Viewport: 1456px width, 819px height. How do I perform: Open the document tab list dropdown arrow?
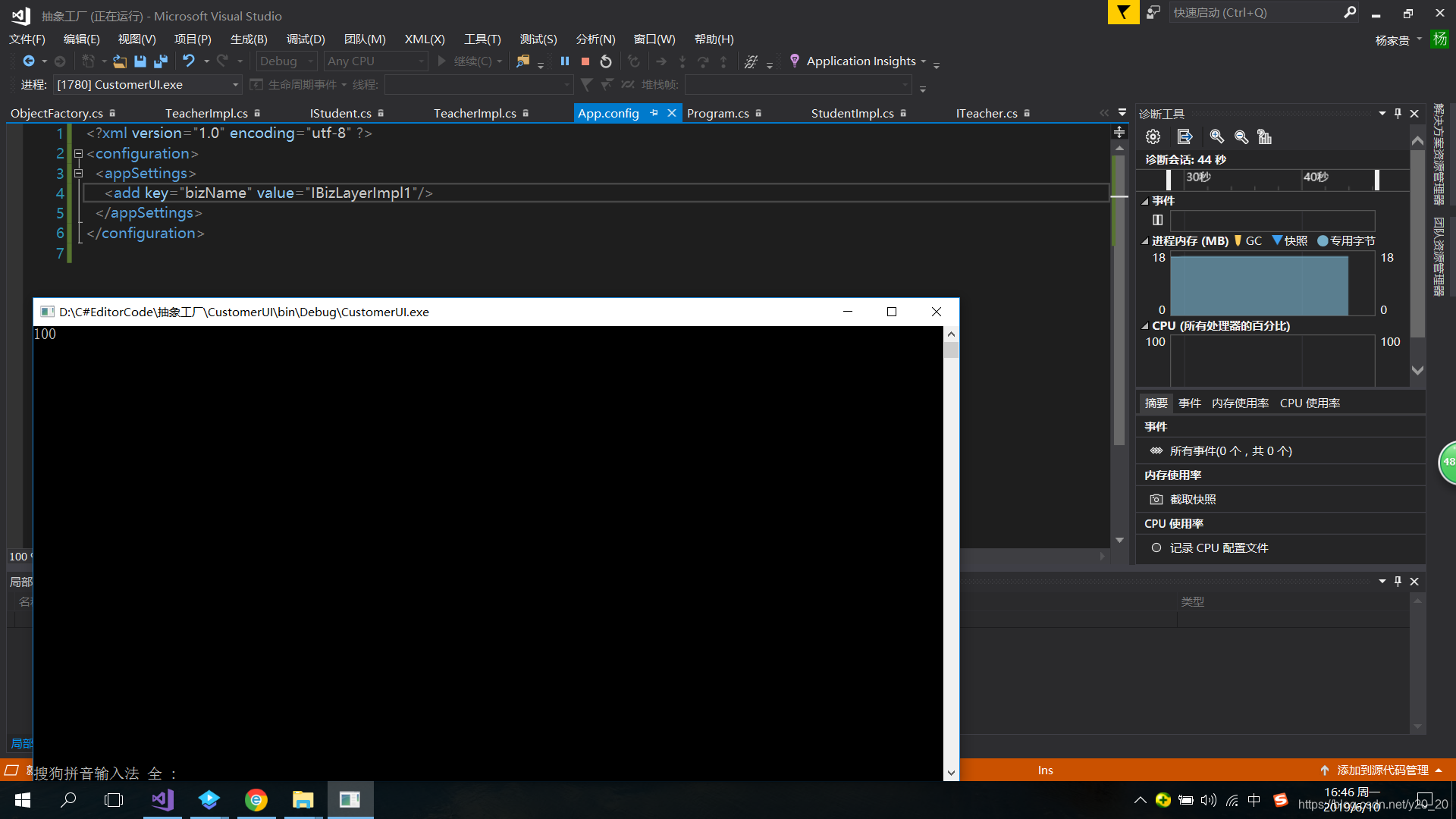point(1122,112)
